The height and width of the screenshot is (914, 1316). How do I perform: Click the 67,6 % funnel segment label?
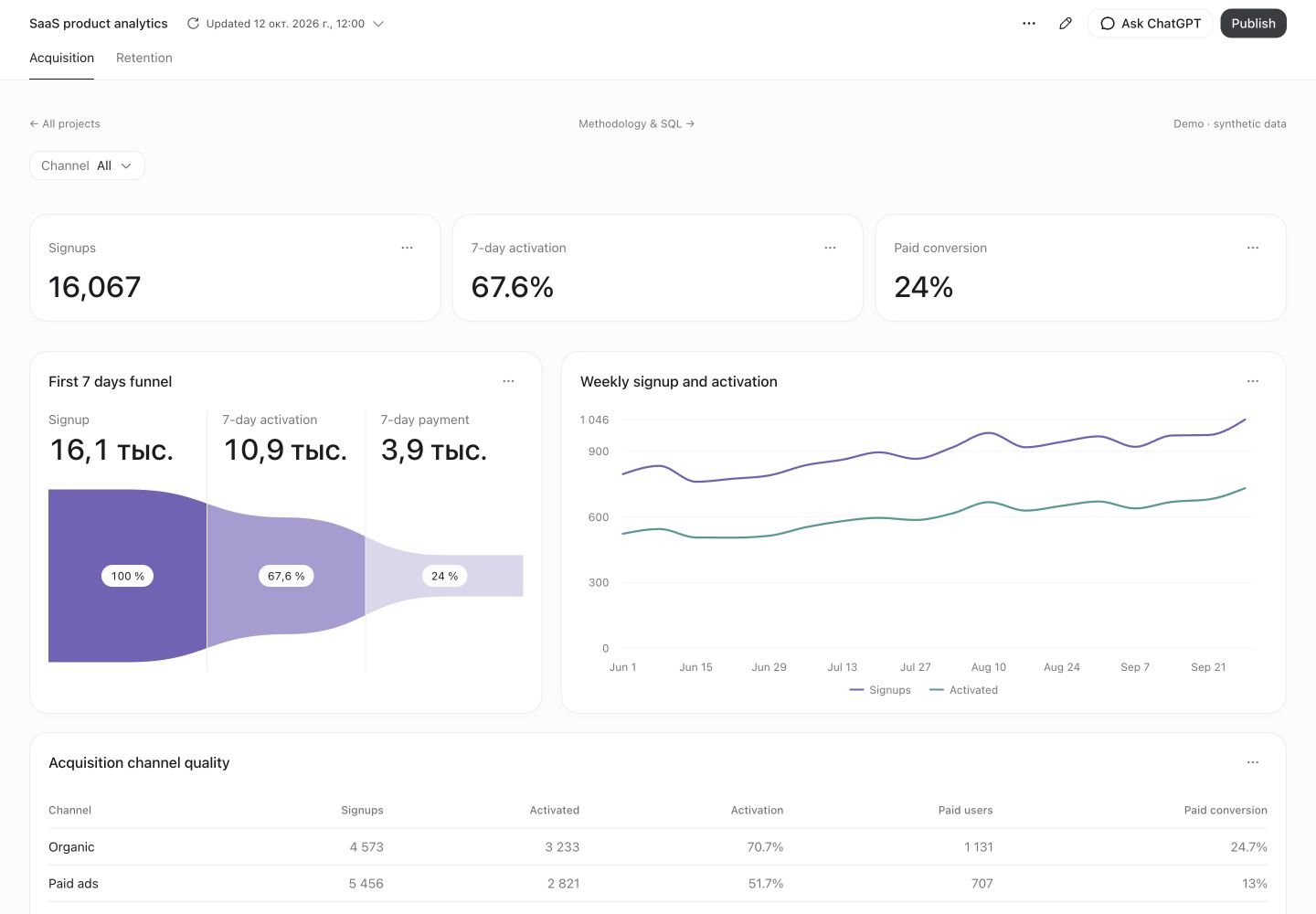(286, 576)
